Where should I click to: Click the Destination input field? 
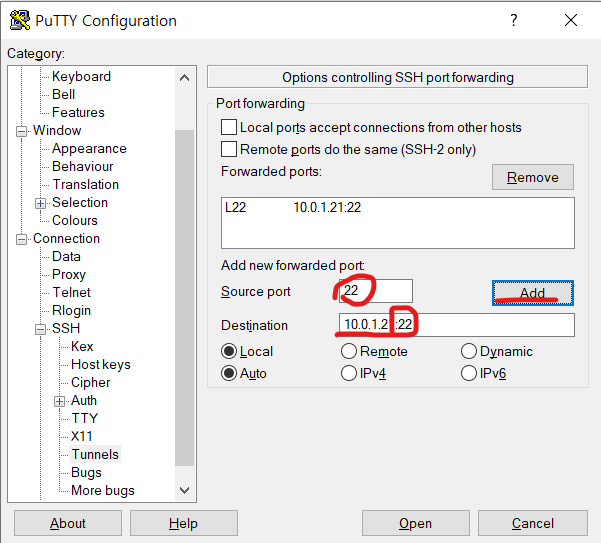456,325
